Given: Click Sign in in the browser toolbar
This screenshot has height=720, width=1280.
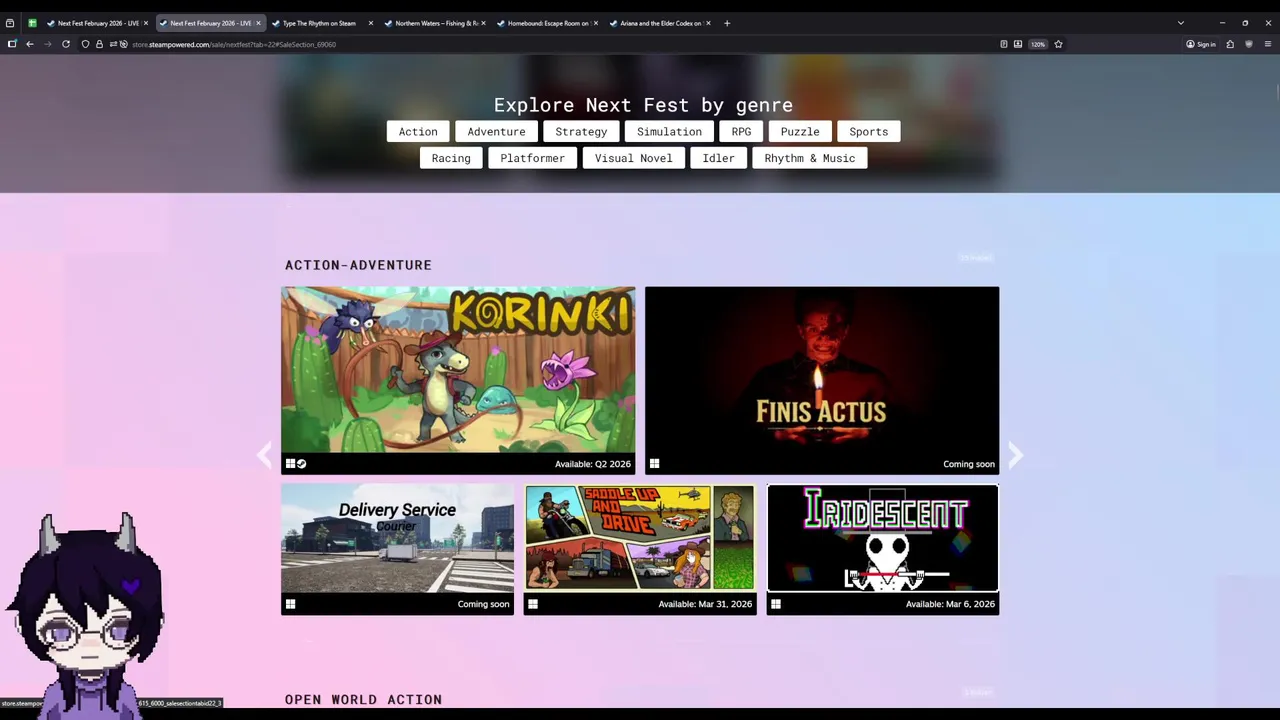Looking at the screenshot, I should [1201, 44].
